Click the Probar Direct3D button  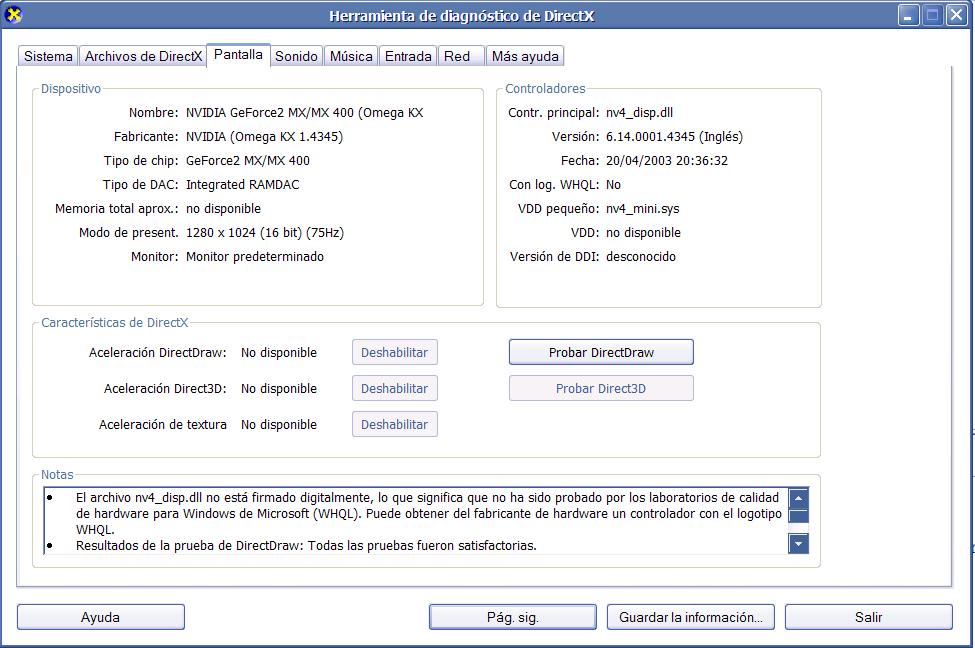tap(601, 389)
